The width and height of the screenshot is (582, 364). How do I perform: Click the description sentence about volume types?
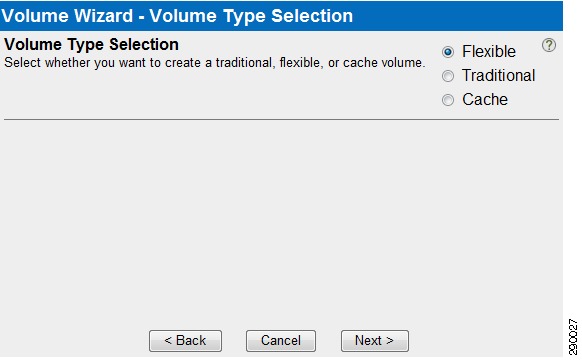(x=215, y=62)
